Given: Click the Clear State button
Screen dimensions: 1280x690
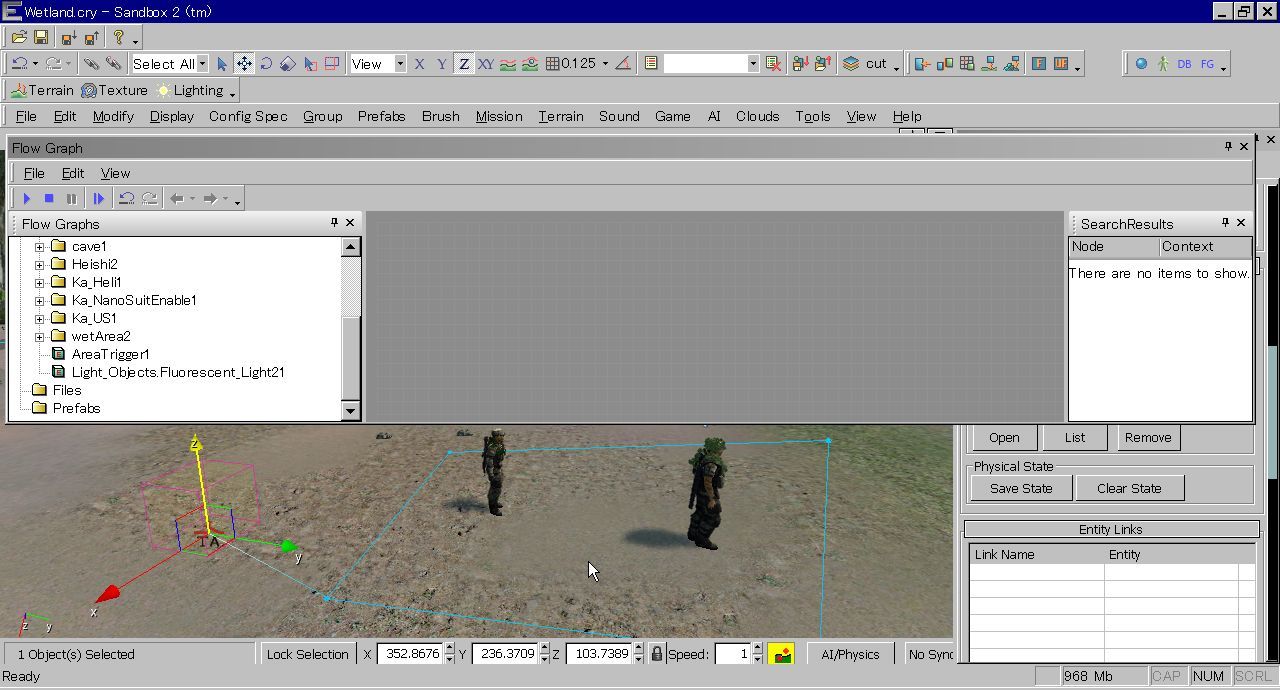Looking at the screenshot, I should tap(1129, 488).
